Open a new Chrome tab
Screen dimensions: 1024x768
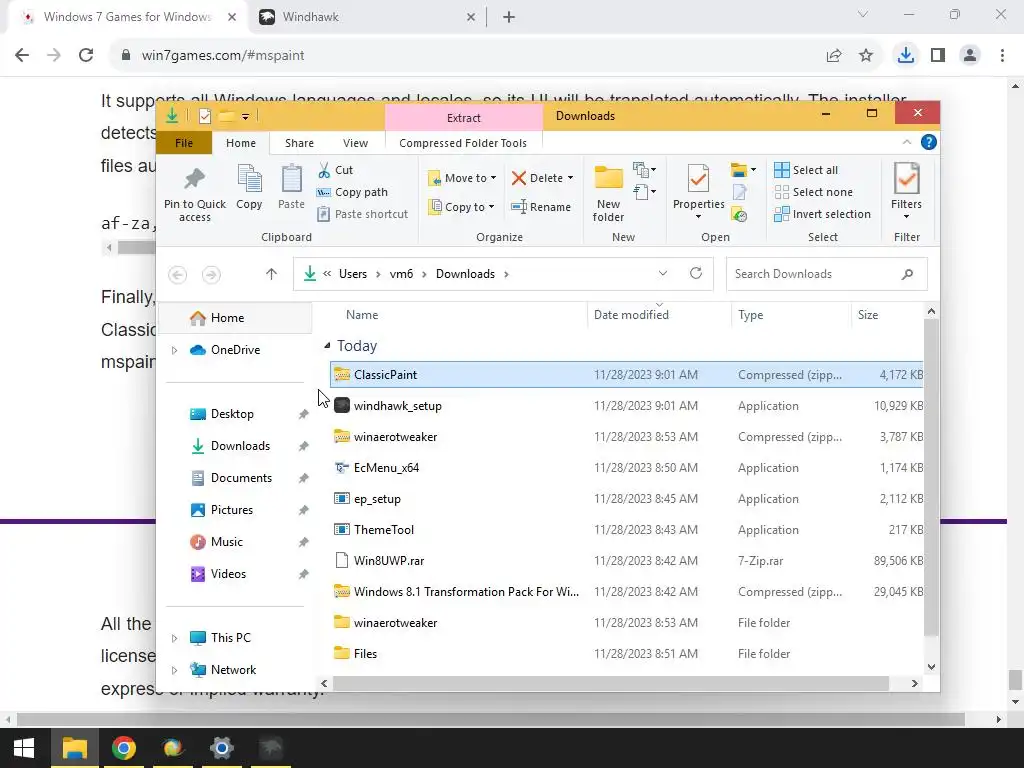509,17
